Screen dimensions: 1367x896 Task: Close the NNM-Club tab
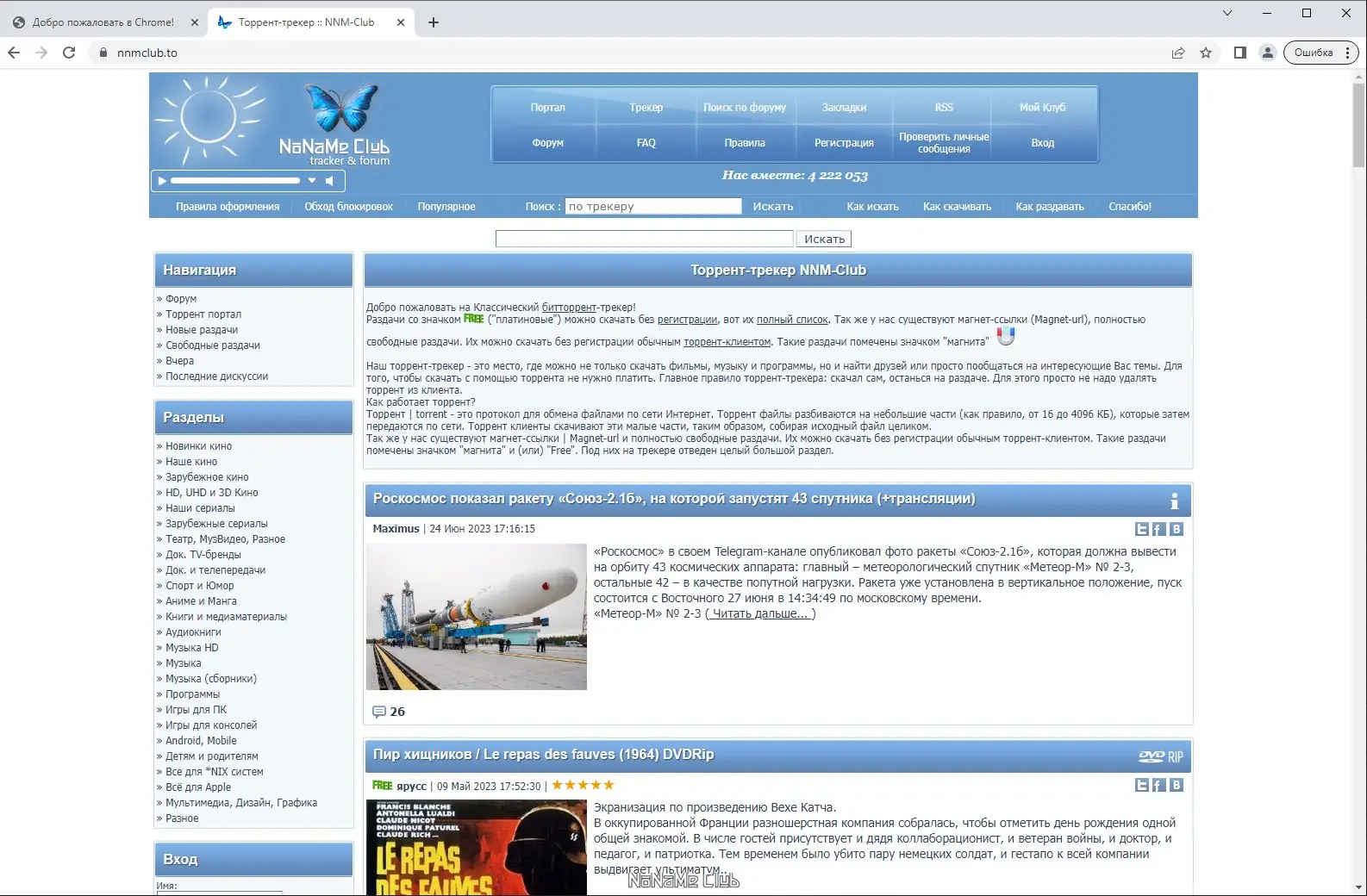(401, 22)
